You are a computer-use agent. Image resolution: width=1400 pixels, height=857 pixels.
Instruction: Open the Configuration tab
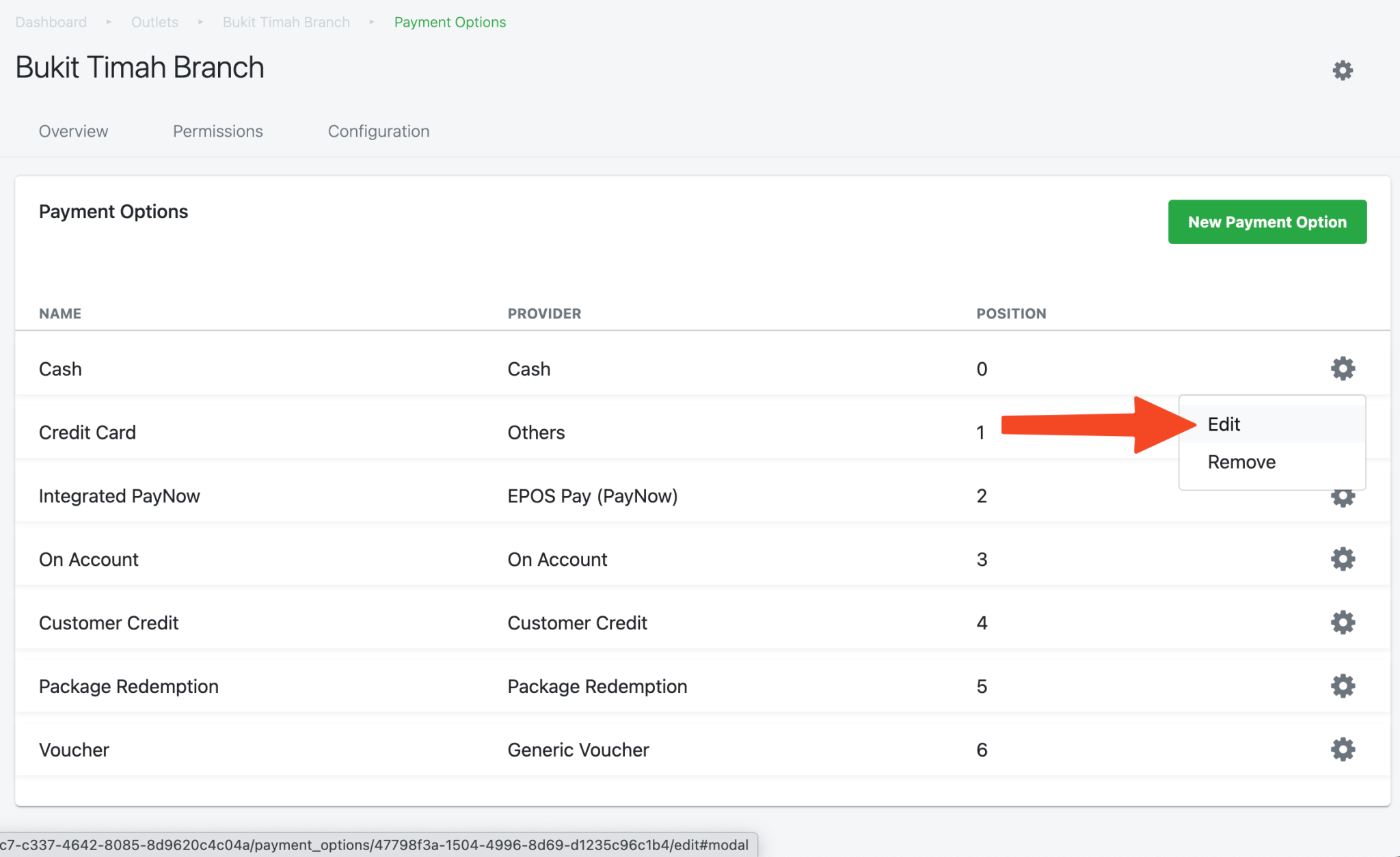pos(379,131)
